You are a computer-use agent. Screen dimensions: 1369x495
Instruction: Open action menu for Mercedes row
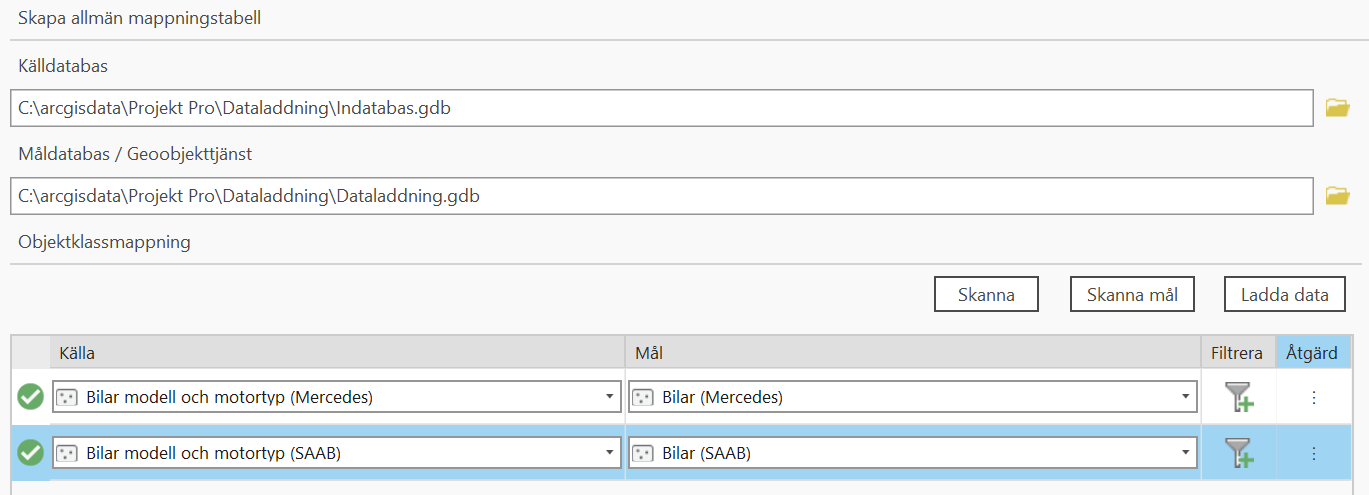click(1314, 397)
